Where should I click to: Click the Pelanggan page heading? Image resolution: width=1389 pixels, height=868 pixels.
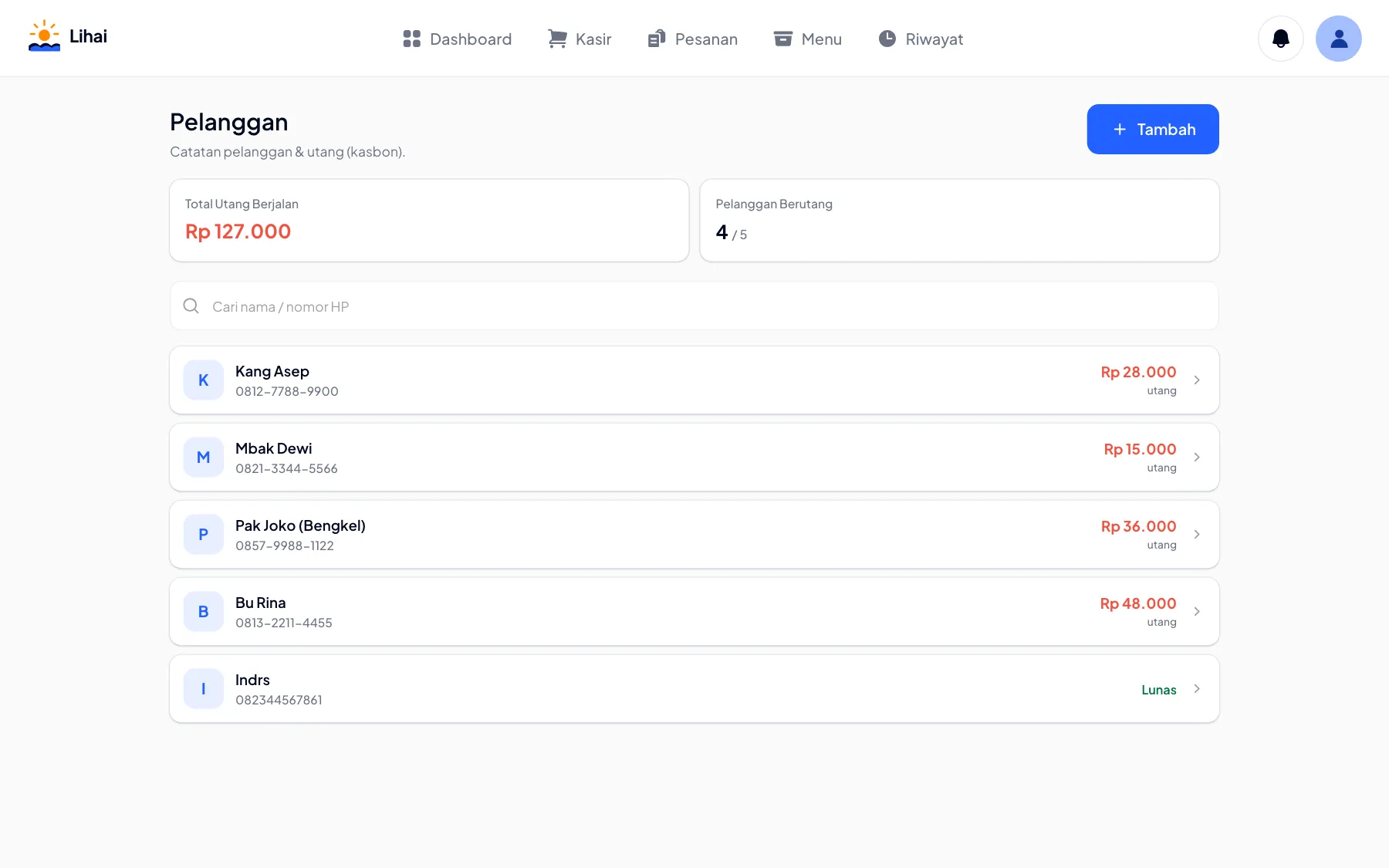(229, 122)
